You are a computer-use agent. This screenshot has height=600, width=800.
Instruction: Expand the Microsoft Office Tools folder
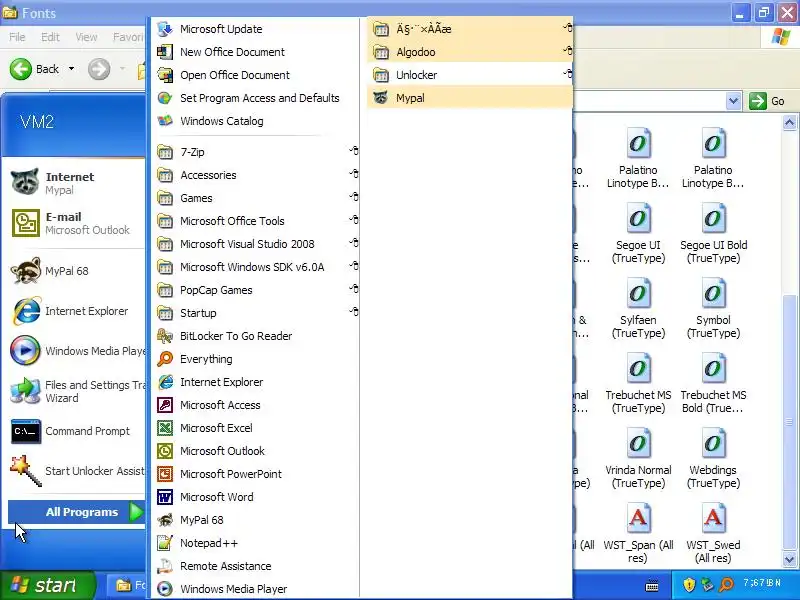pyautogui.click(x=256, y=221)
